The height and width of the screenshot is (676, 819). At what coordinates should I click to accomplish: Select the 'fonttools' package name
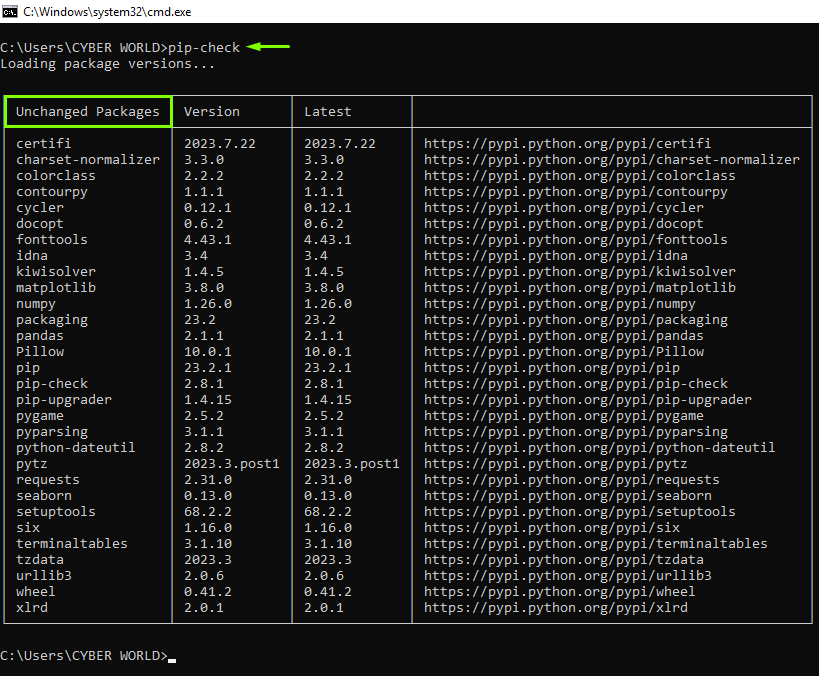[x=52, y=240]
